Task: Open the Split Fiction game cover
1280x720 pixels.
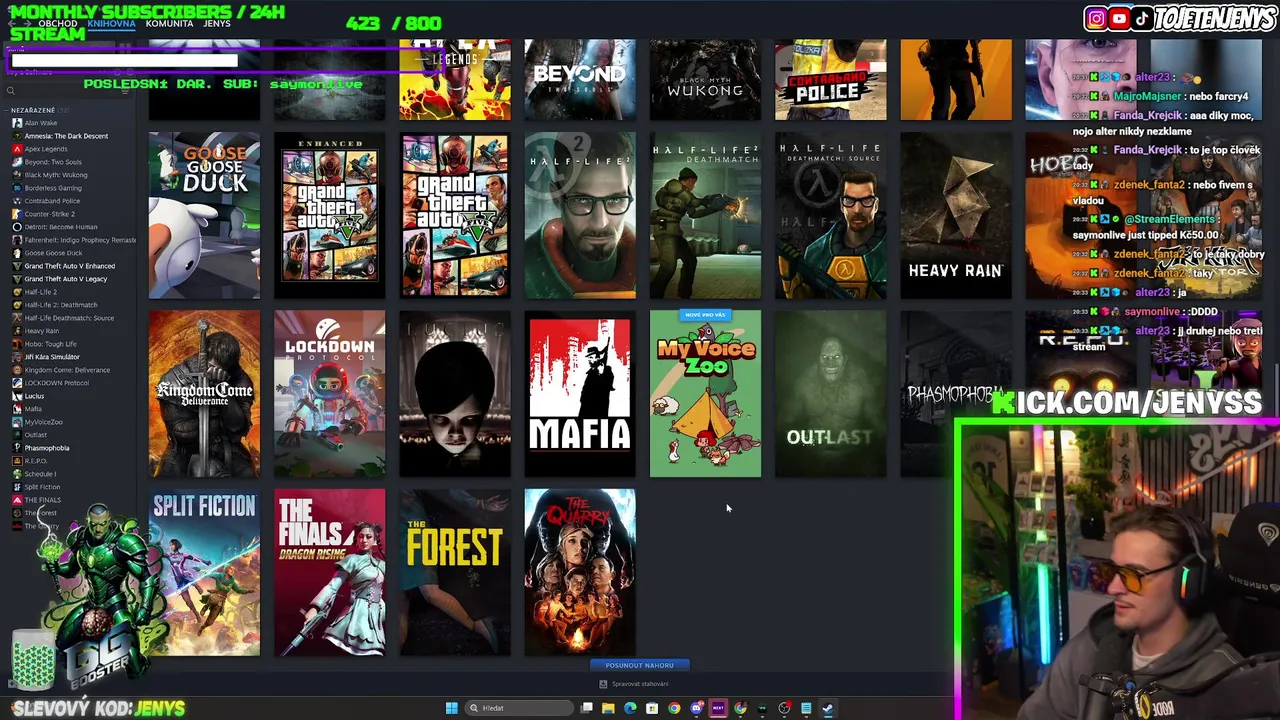Action: (204, 572)
